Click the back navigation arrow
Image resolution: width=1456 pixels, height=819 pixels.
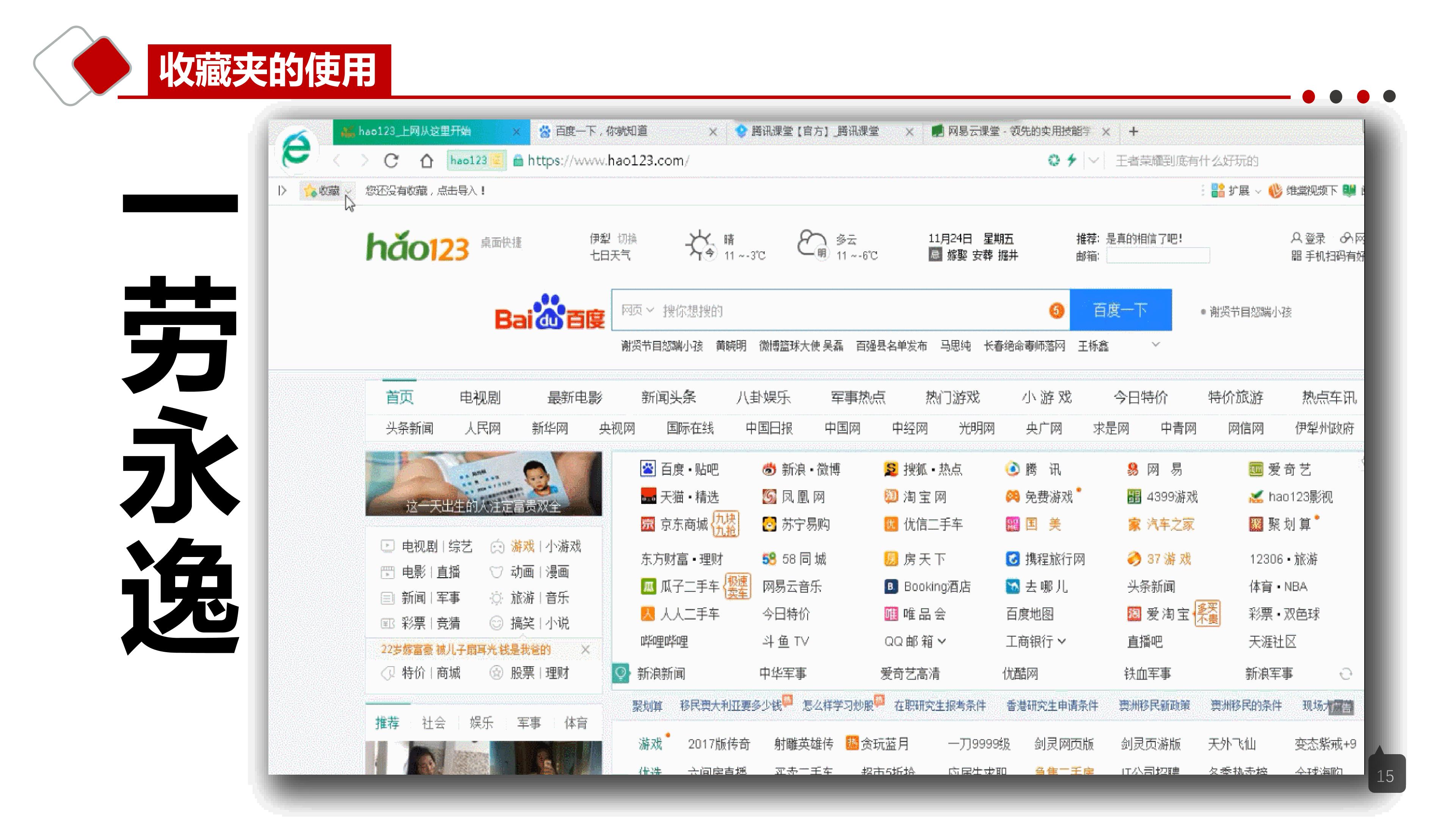tap(336, 161)
